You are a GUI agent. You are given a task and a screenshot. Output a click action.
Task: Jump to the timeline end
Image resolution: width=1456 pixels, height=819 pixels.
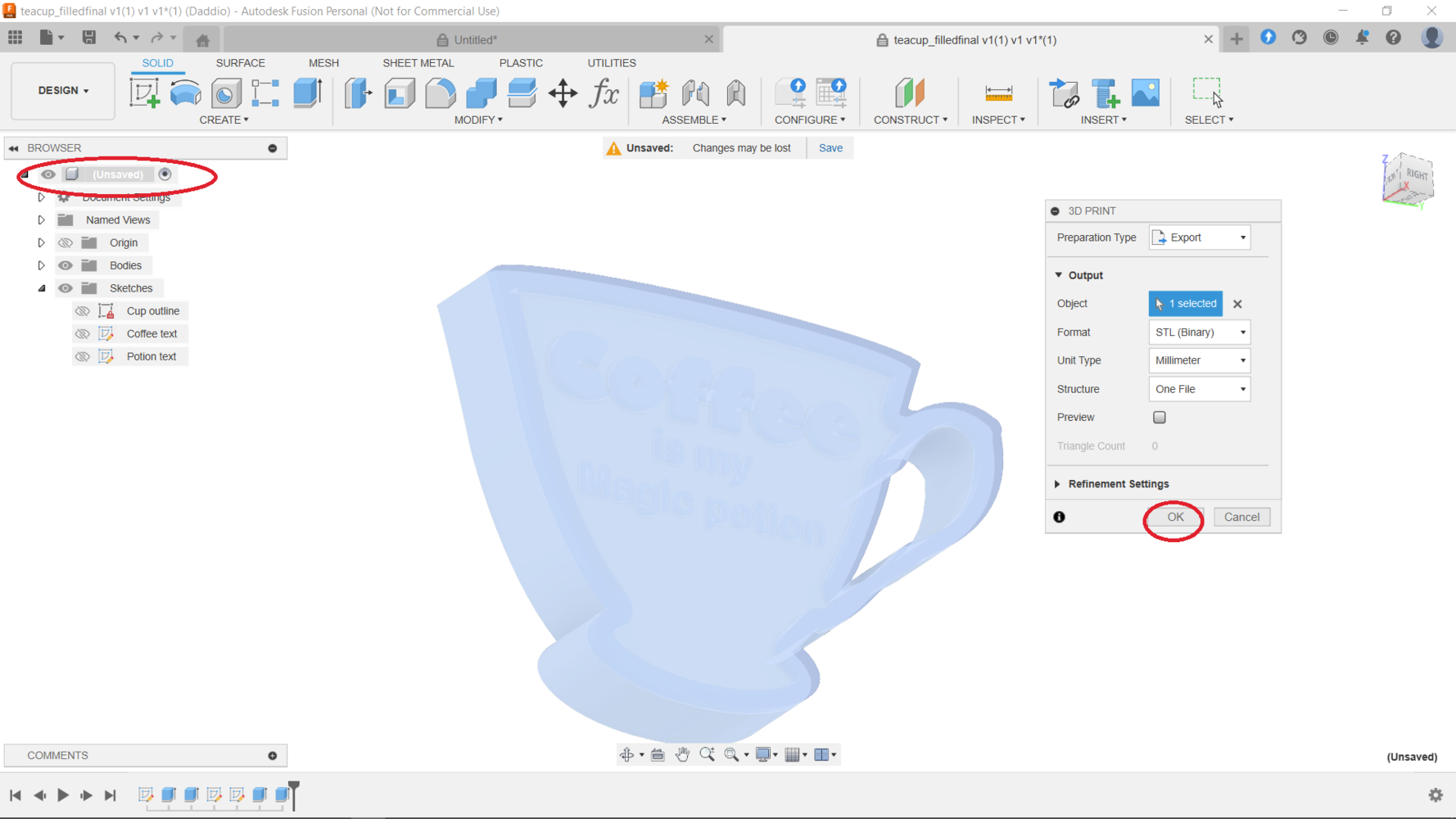tap(110, 794)
